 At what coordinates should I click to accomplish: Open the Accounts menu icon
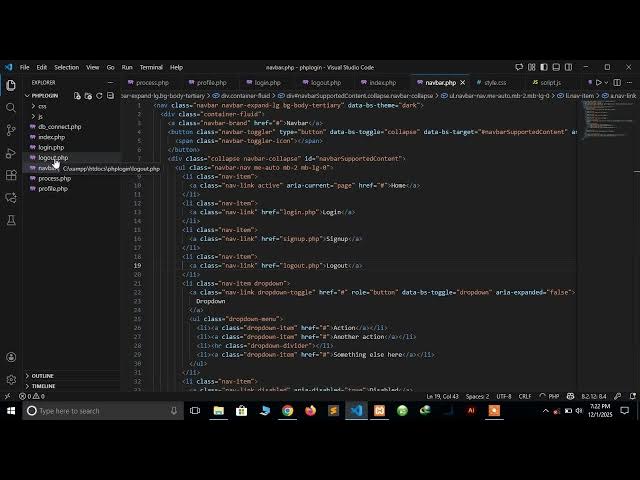point(11,357)
